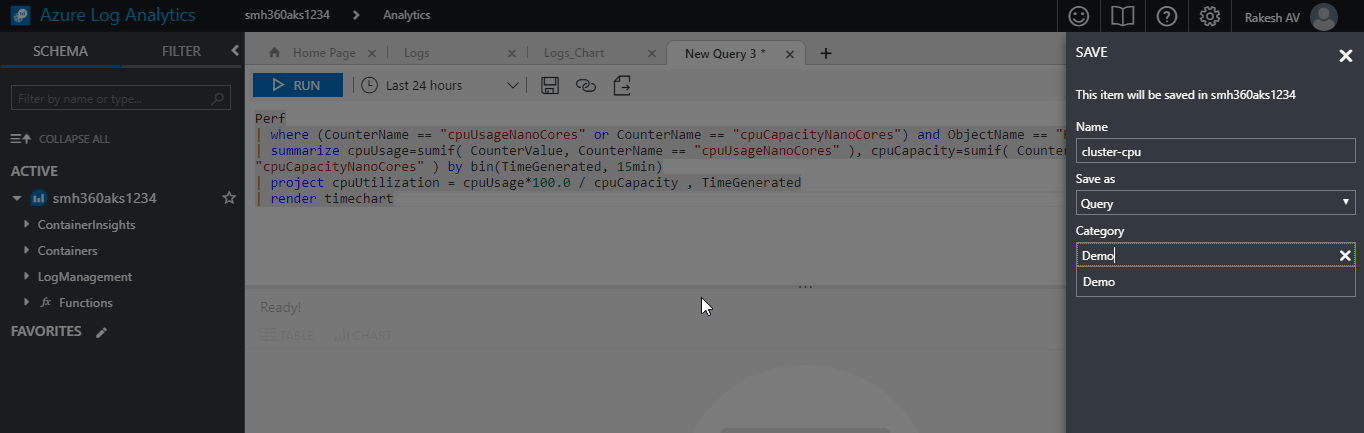Screen dimensions: 1364x433
Task: Click the copy link icon
Action: [x=586, y=85]
